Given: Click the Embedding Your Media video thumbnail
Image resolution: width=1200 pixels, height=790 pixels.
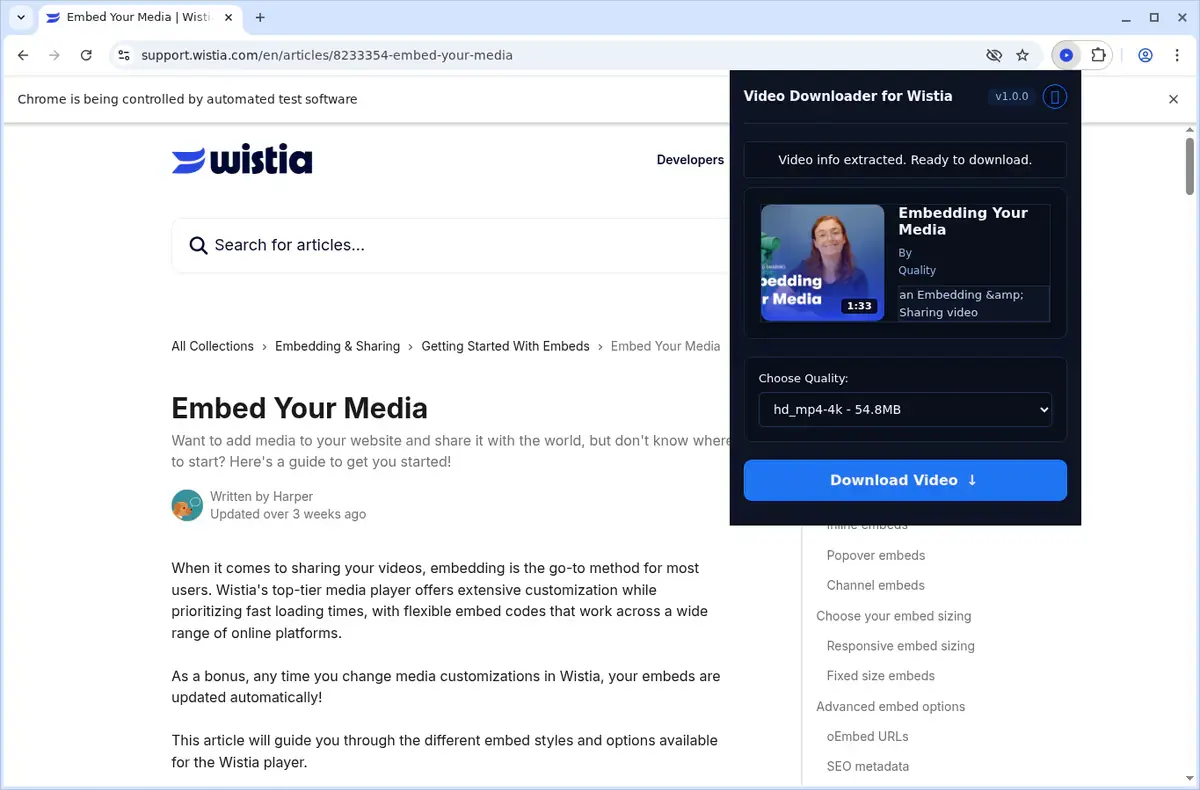Looking at the screenshot, I should [x=822, y=262].
